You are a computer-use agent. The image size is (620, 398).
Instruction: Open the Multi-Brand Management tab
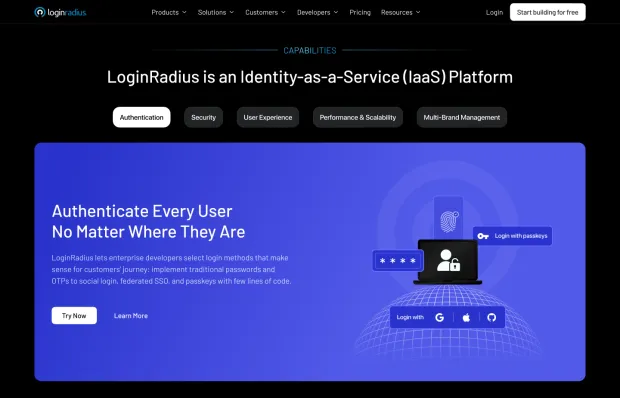click(x=462, y=117)
